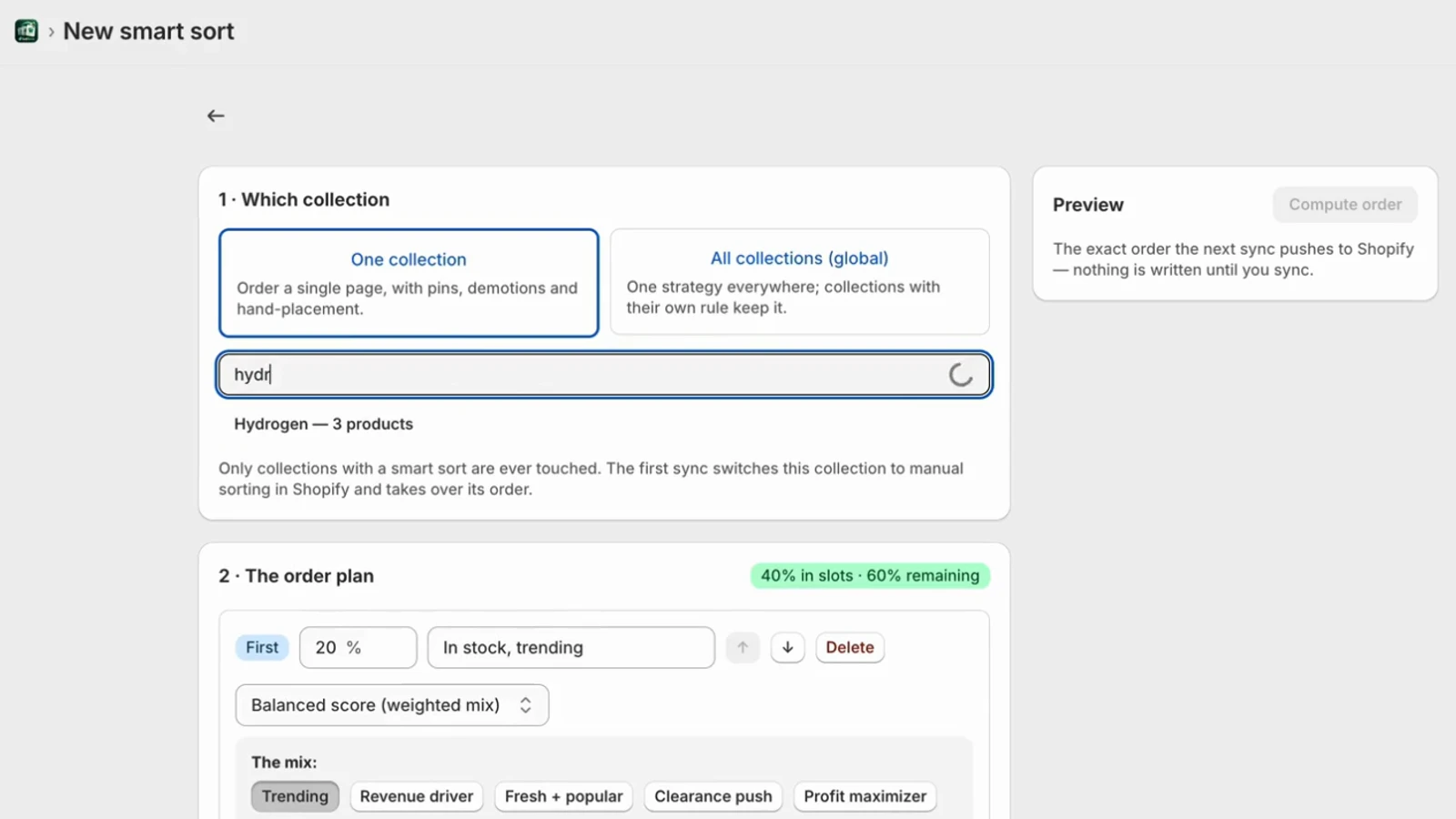Click the 'First' slot label badge

262,647
